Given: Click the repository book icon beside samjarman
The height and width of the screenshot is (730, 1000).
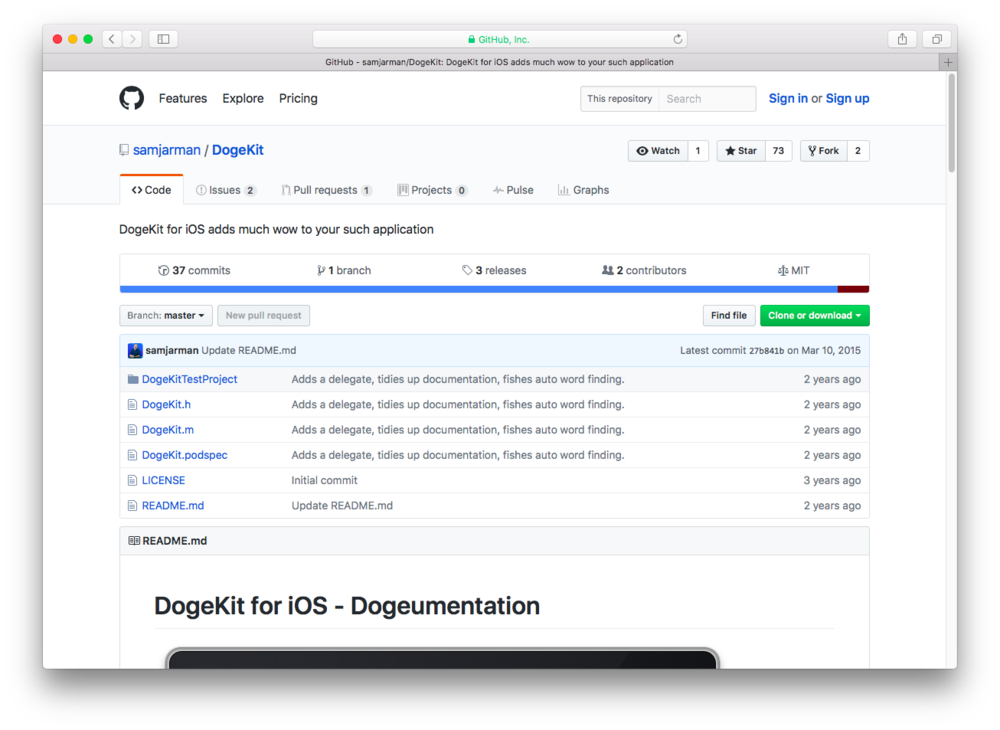Looking at the screenshot, I should coord(124,150).
